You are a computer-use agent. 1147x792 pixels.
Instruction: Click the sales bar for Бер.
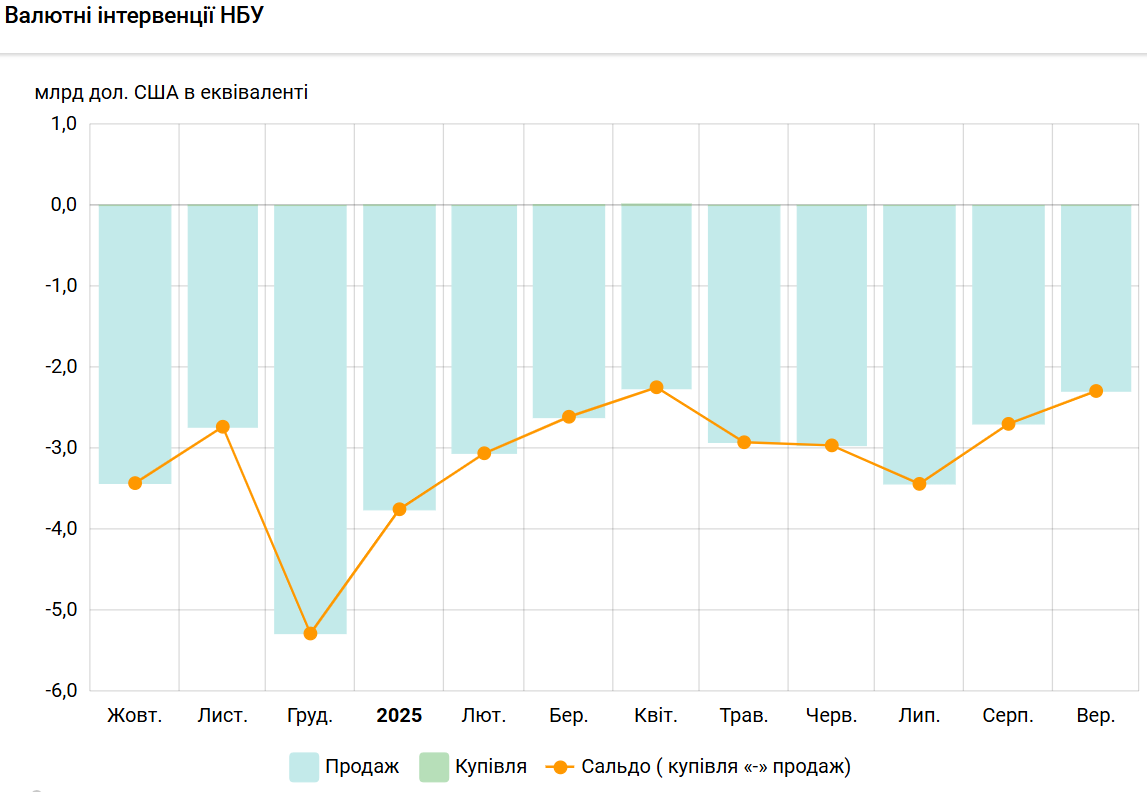[569, 310]
